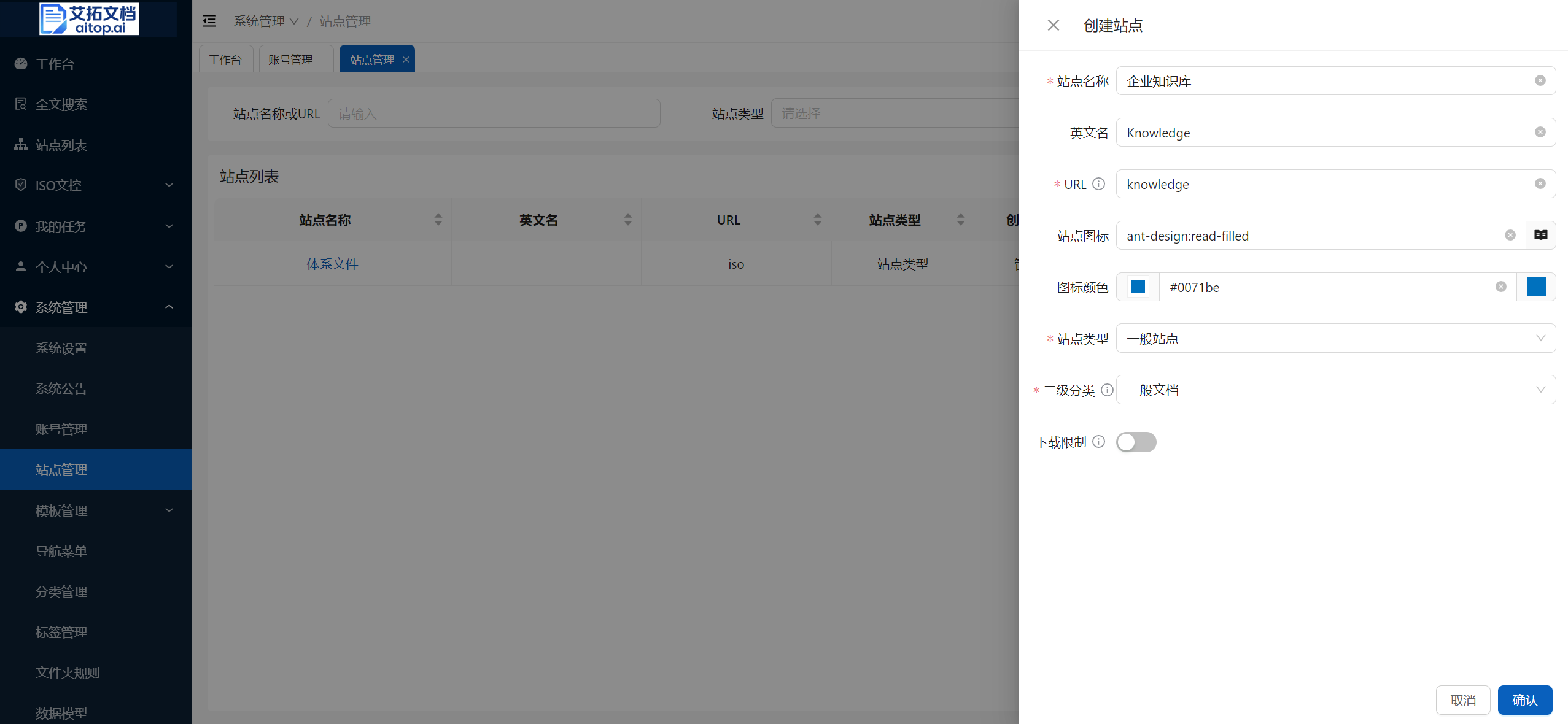The width and height of the screenshot is (1568, 724).
Task: Close the 创建站点 drawer with X icon
Action: tap(1053, 26)
